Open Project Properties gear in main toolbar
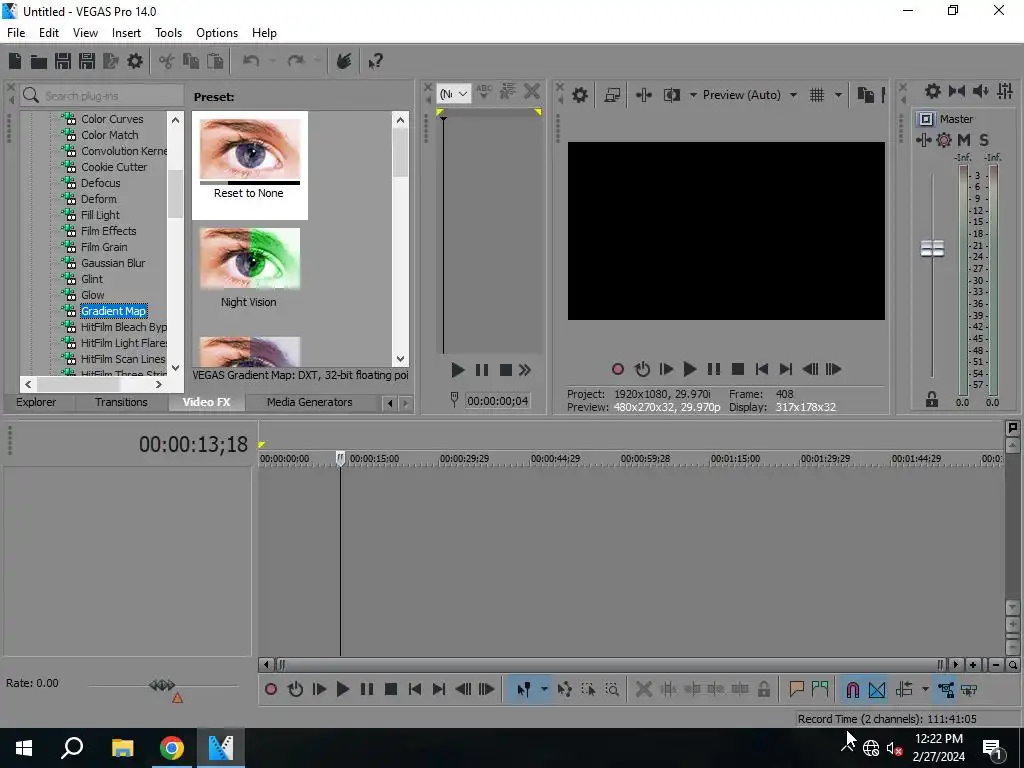Viewport: 1024px width, 768px height. 135,61
